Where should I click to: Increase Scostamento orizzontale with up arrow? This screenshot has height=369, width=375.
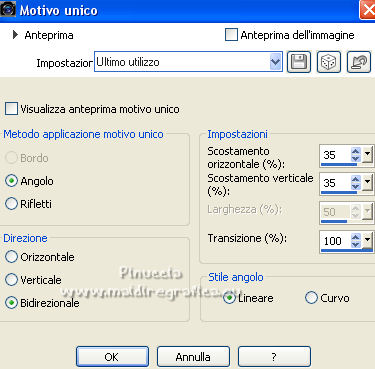point(356,151)
